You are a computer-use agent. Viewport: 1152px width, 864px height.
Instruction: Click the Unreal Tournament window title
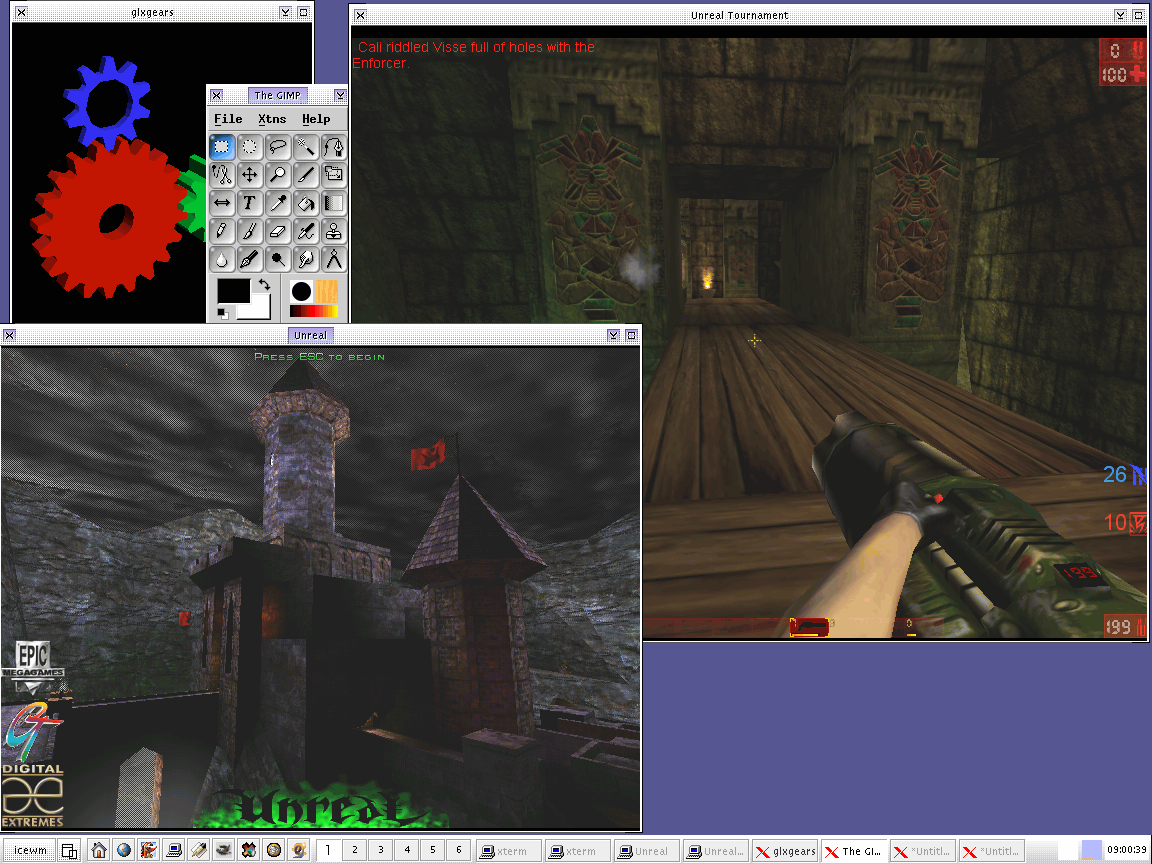739,15
